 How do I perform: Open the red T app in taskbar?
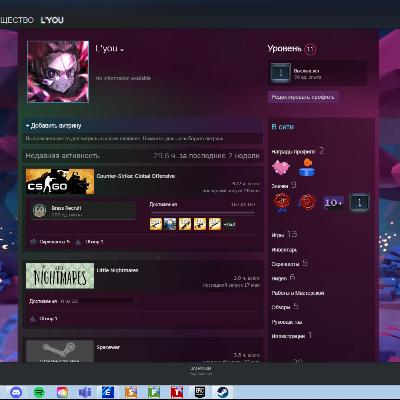pos(177,392)
